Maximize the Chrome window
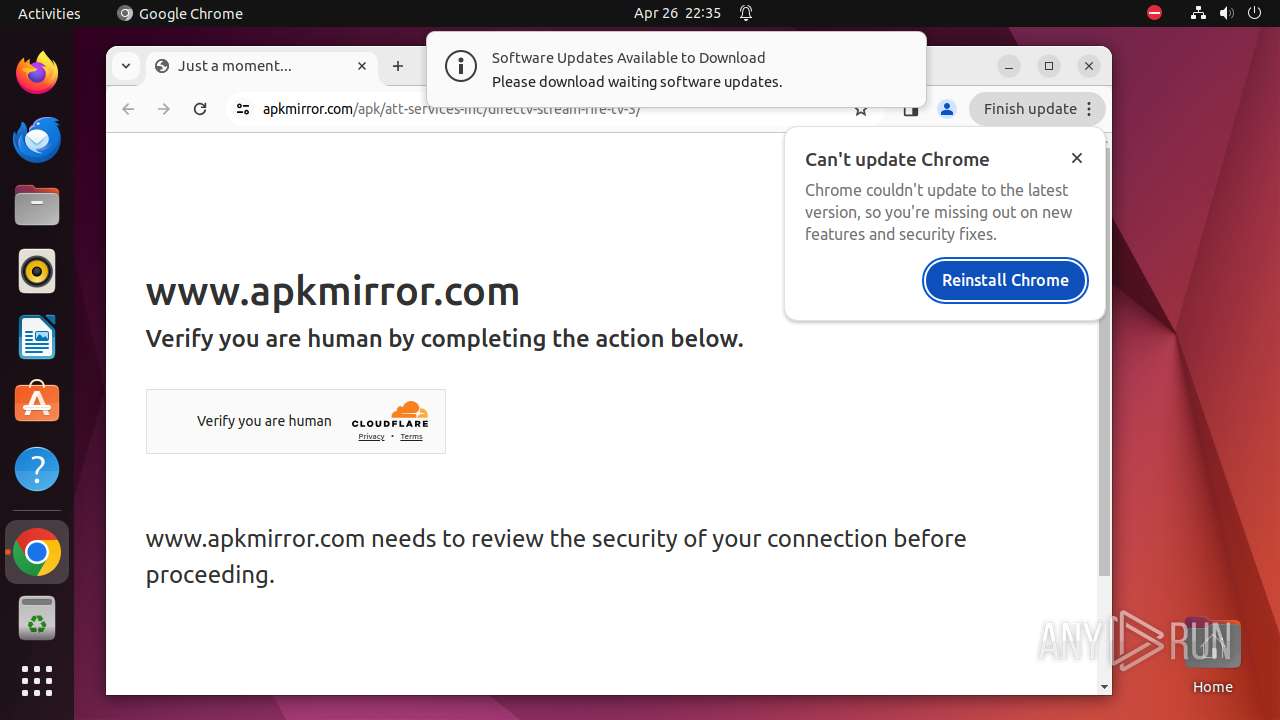This screenshot has width=1280, height=720. [1049, 66]
